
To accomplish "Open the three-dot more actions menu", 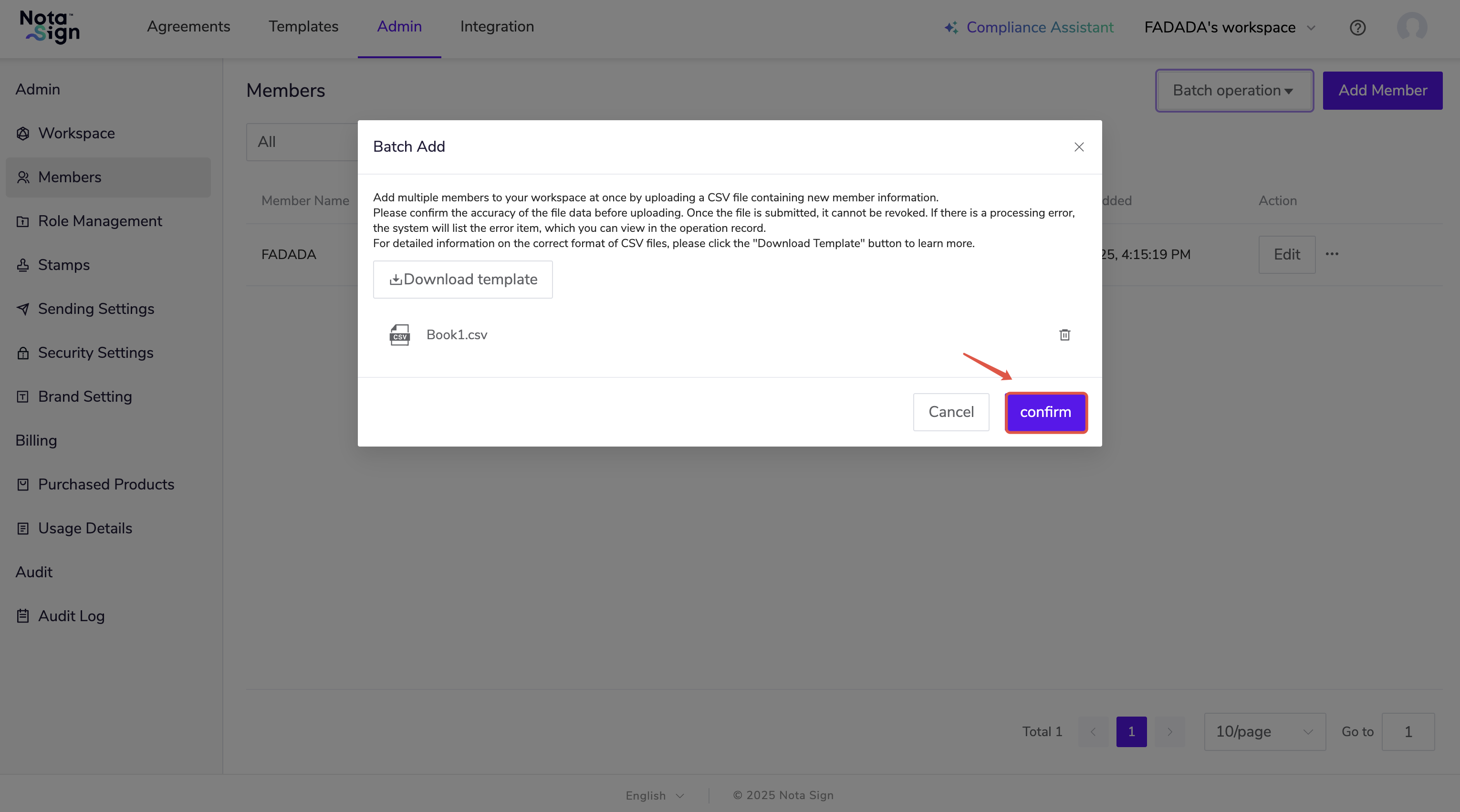I will 1332,254.
